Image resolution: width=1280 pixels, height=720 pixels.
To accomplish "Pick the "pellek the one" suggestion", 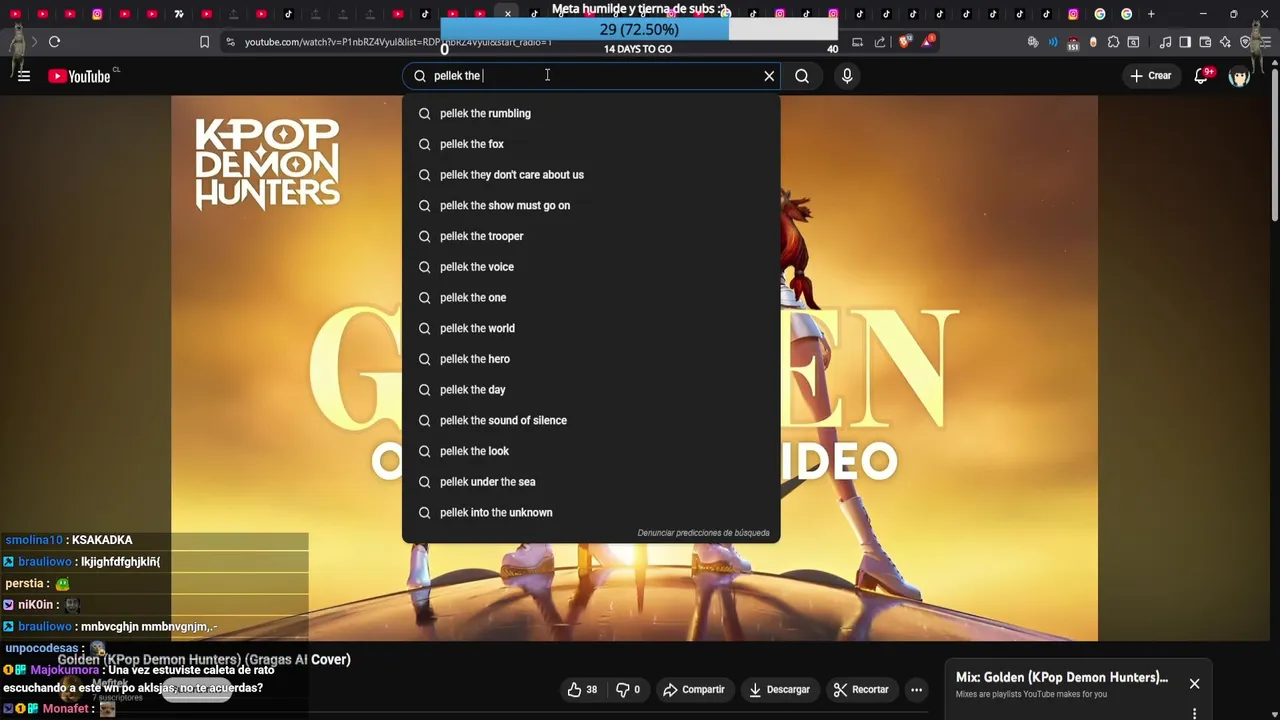I will point(591,297).
